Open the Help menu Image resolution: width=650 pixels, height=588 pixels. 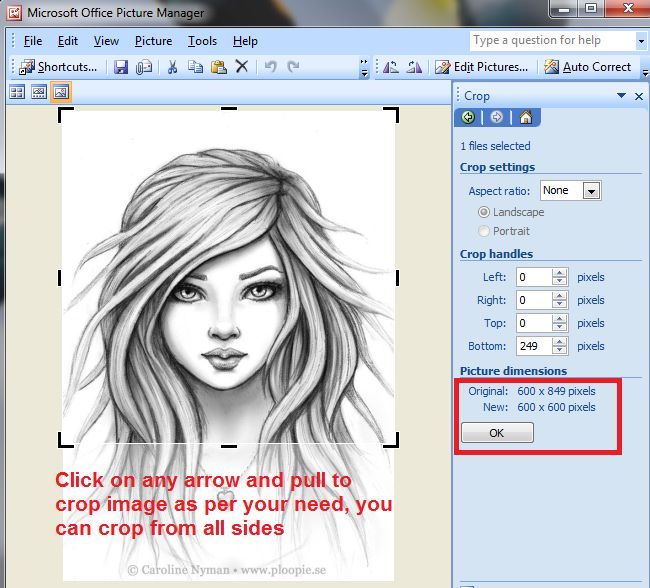[x=245, y=41]
